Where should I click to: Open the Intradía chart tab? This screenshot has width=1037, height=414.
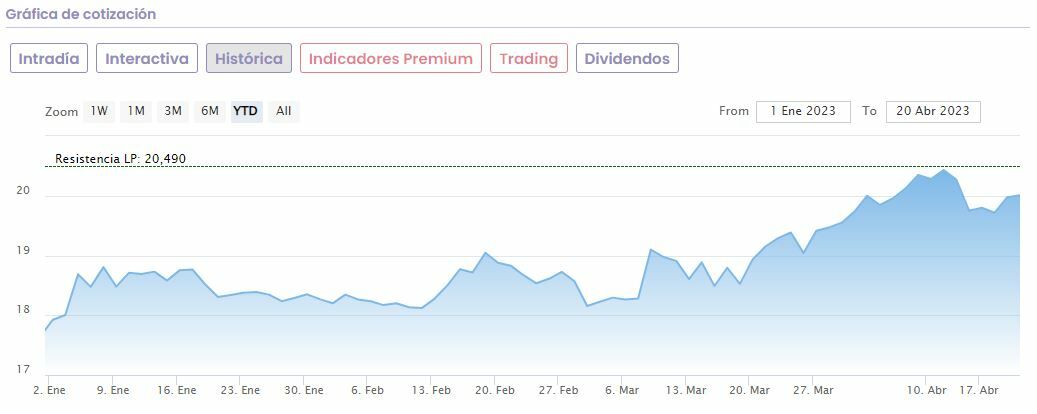pos(49,58)
